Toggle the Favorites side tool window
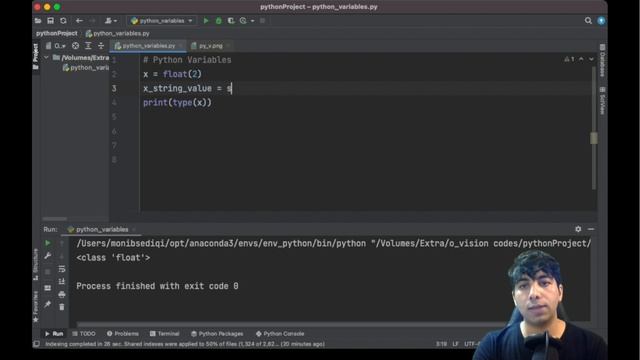The height and width of the screenshot is (360, 640). (36, 306)
